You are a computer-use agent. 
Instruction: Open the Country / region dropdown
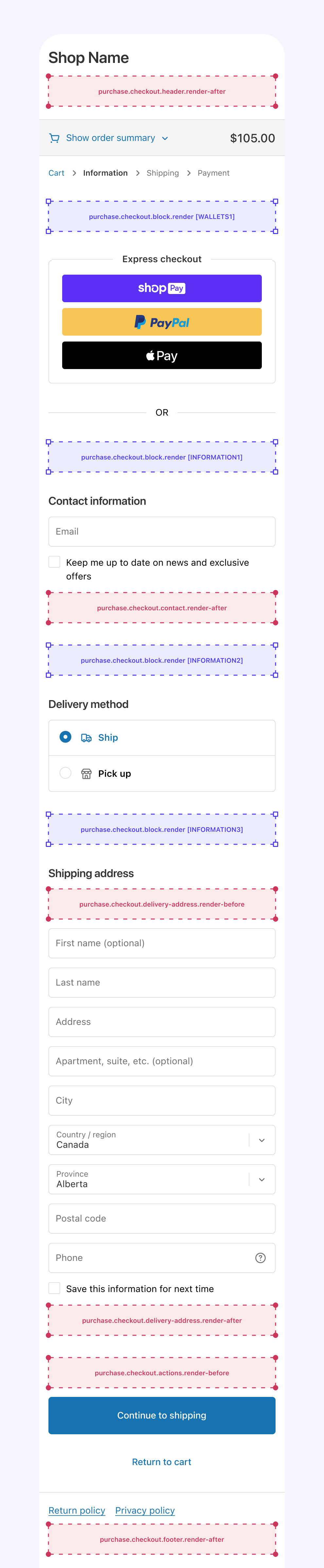[x=162, y=1140]
